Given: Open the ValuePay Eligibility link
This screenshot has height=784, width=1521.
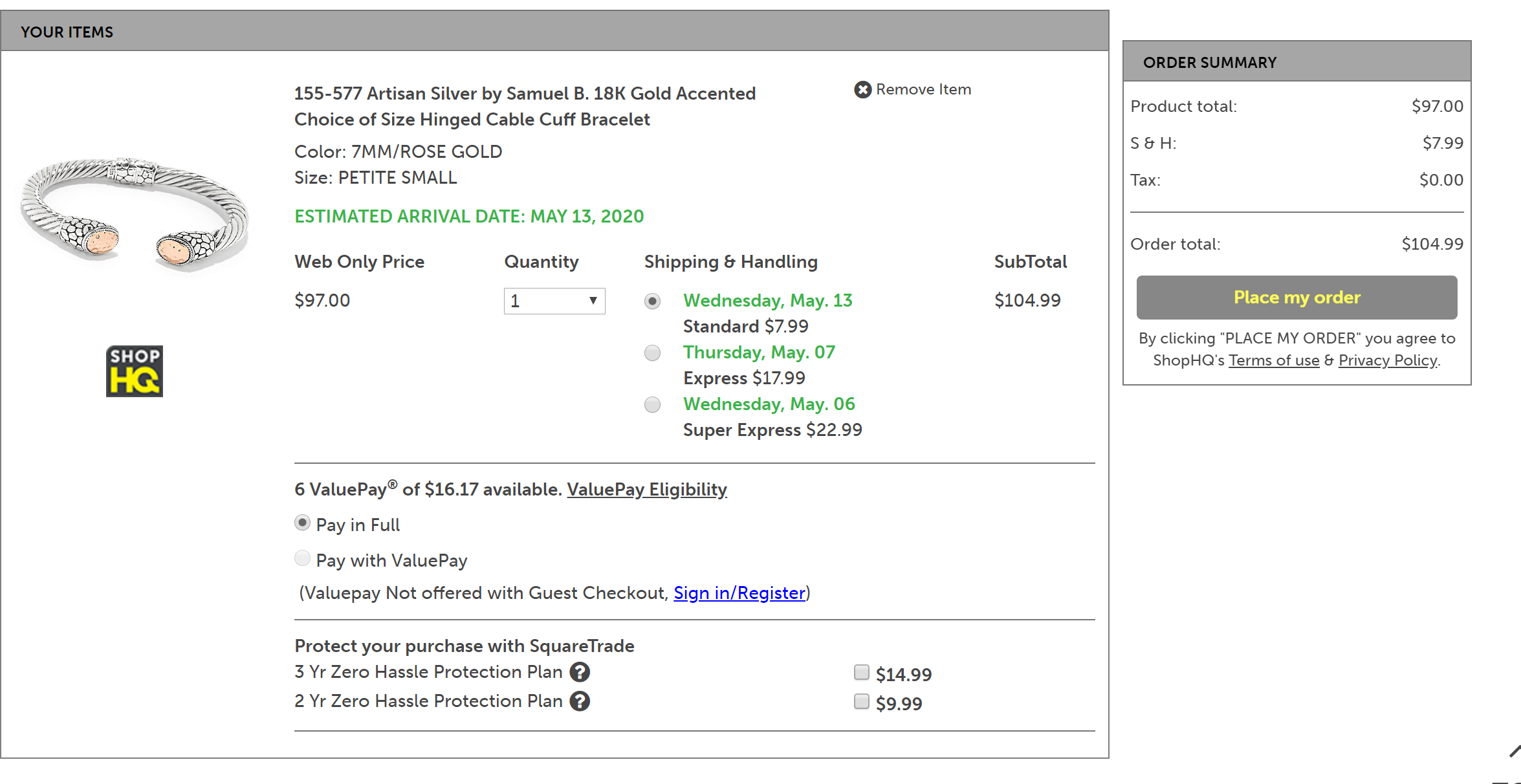Looking at the screenshot, I should pyautogui.click(x=647, y=490).
